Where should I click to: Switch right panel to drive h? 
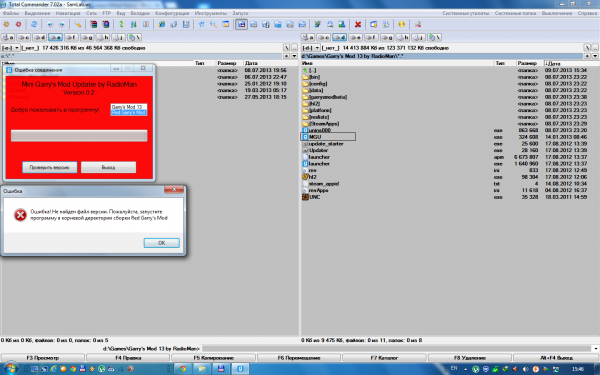(x=403, y=38)
